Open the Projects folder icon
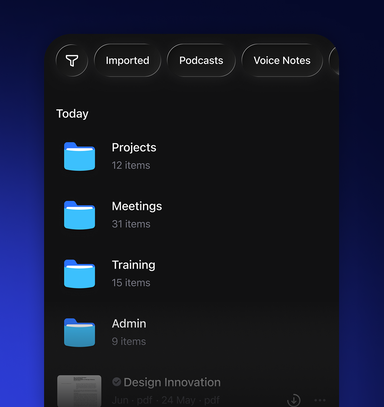 (x=79, y=156)
